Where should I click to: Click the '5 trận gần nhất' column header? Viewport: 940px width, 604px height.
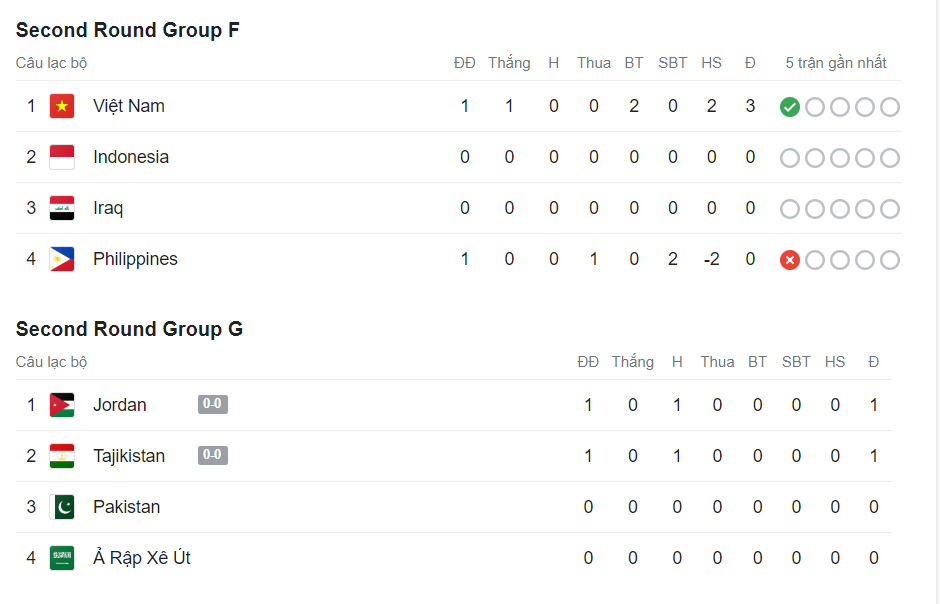coord(836,63)
